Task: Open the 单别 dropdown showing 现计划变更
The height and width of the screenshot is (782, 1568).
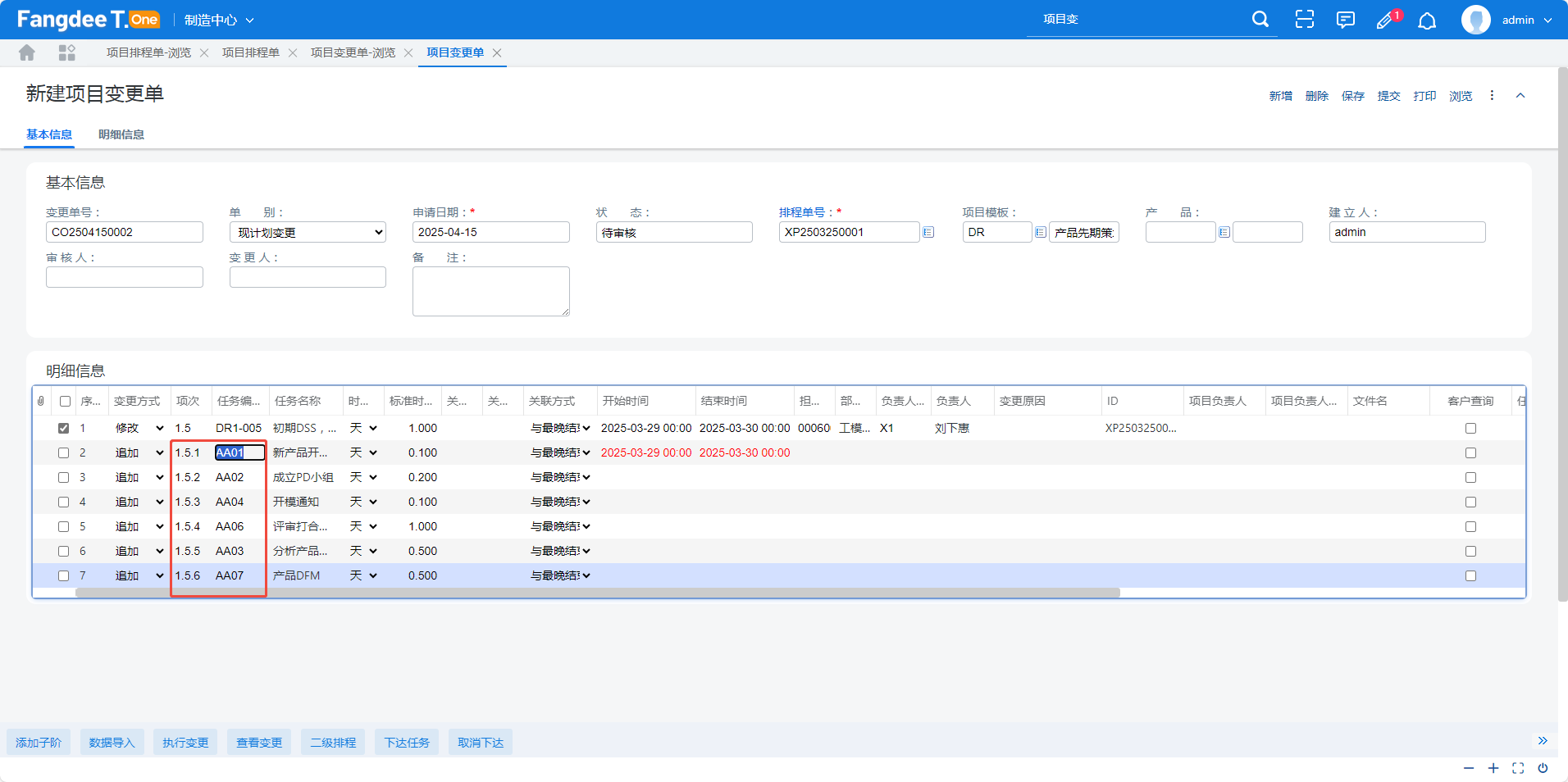Action: [308, 233]
